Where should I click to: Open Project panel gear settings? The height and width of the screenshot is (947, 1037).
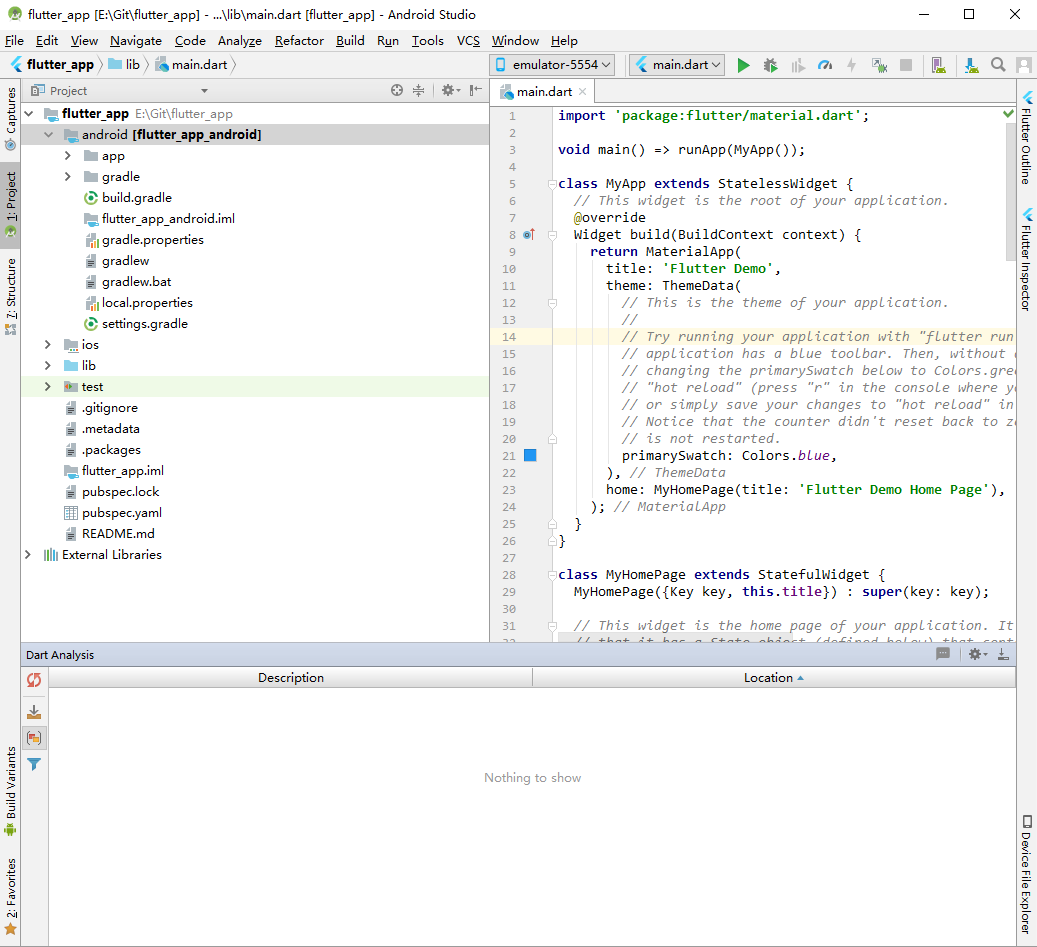(x=450, y=91)
